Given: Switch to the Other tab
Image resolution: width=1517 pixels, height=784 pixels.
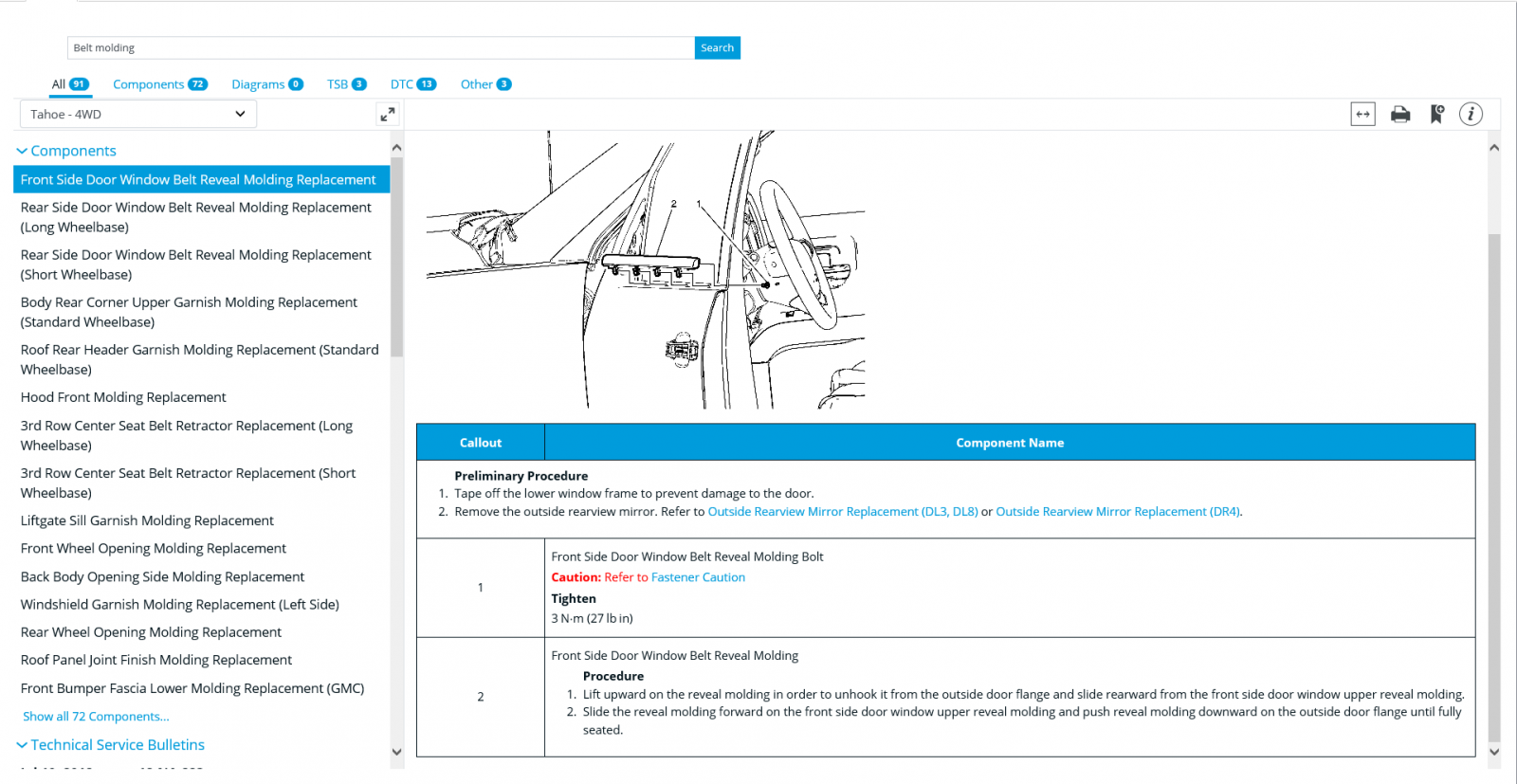Looking at the screenshot, I should 486,84.
